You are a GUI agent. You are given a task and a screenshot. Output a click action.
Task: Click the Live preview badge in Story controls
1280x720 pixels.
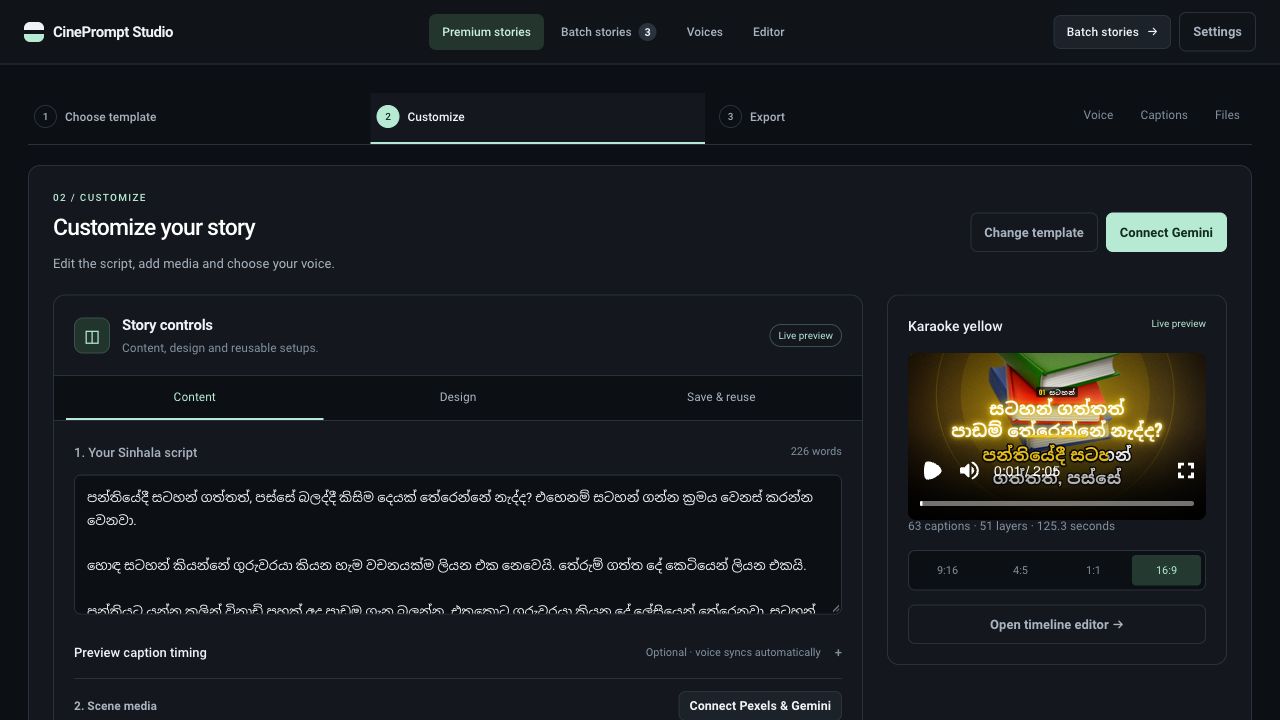point(806,336)
